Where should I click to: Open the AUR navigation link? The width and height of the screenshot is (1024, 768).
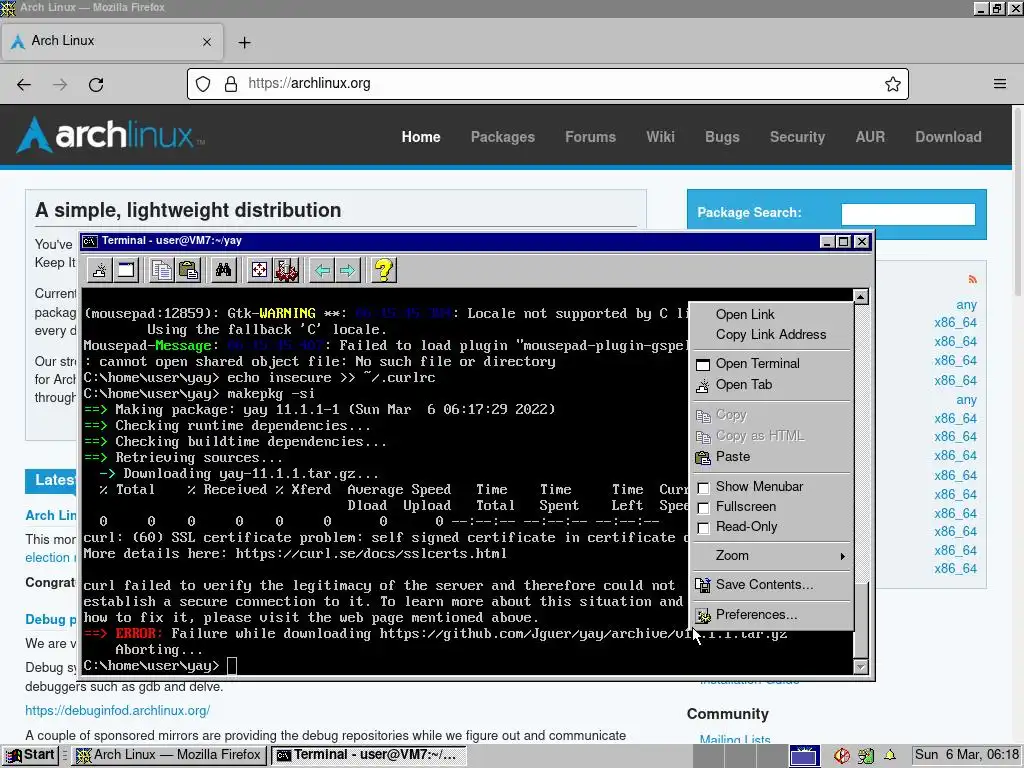pos(871,137)
